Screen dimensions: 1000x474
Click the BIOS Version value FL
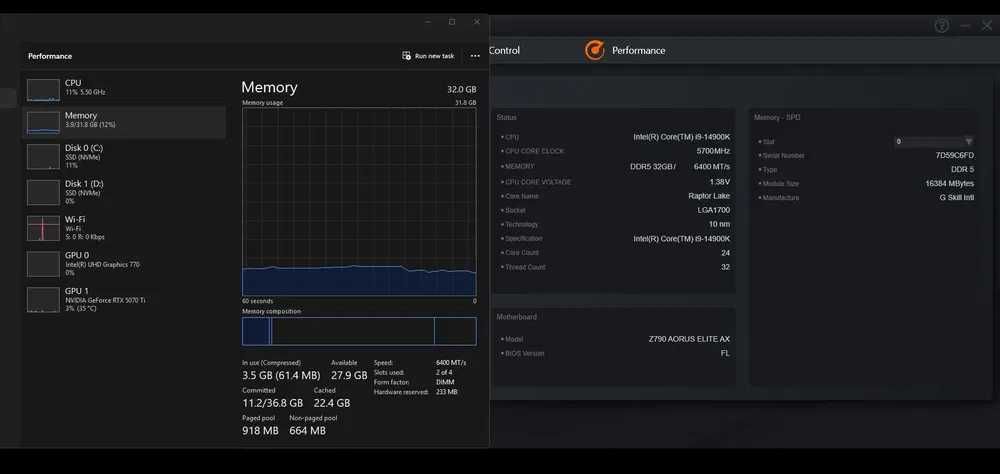coord(725,353)
